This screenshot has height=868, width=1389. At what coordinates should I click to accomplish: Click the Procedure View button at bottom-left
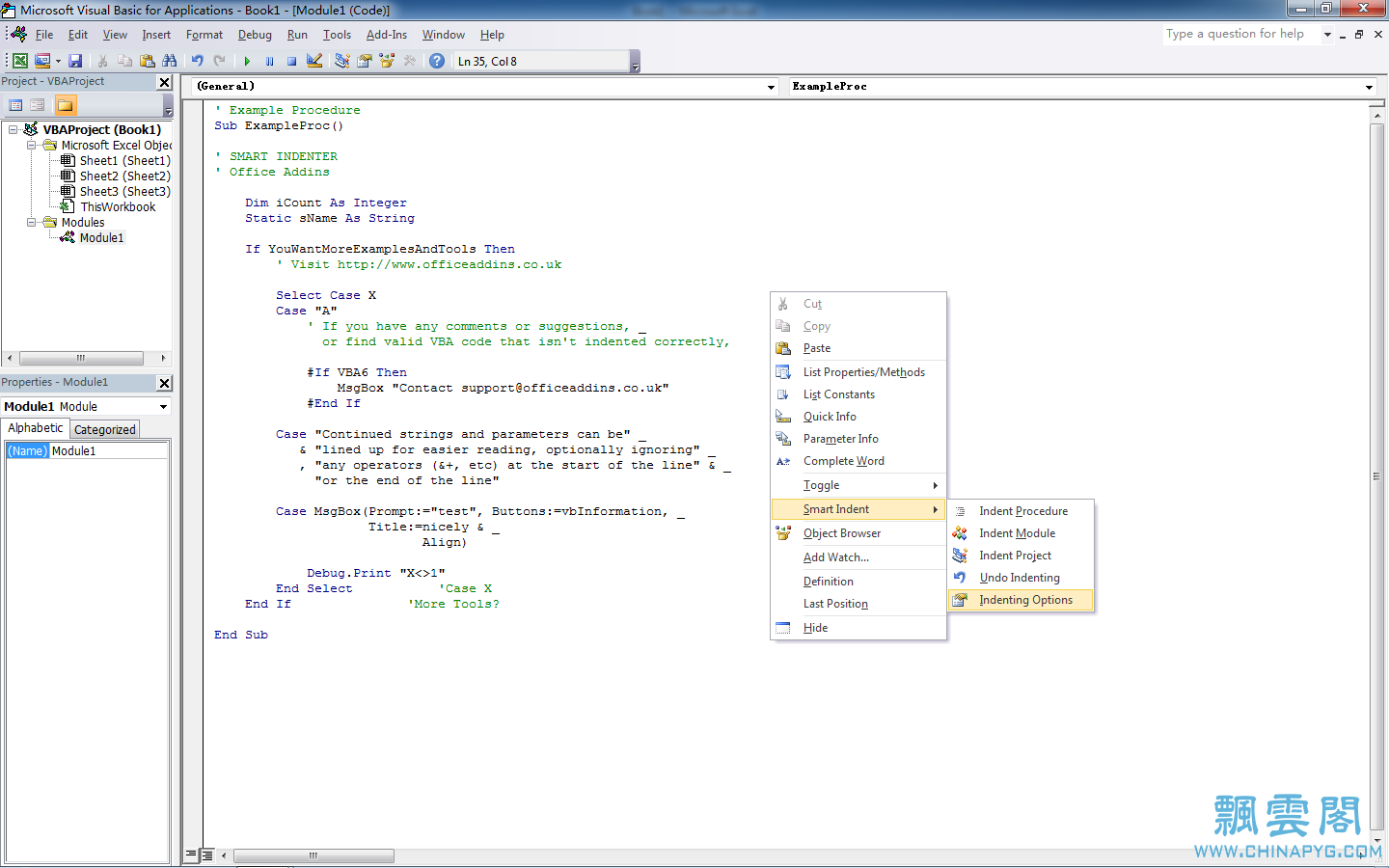pyautogui.click(x=192, y=854)
